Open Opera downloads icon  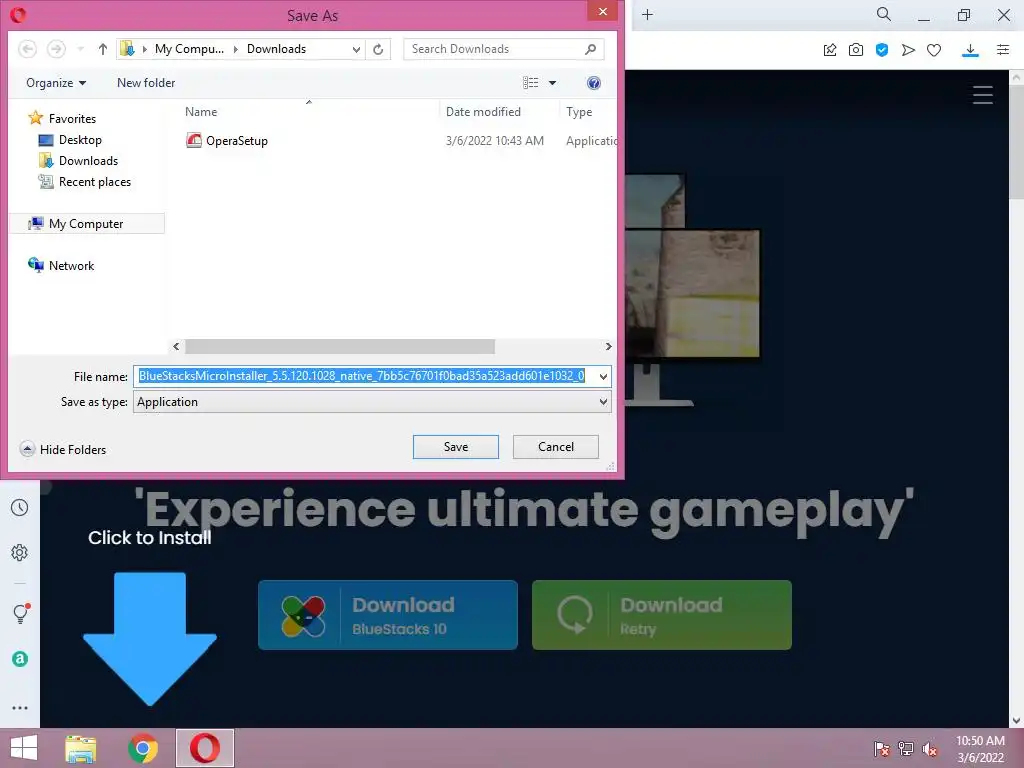[970, 50]
